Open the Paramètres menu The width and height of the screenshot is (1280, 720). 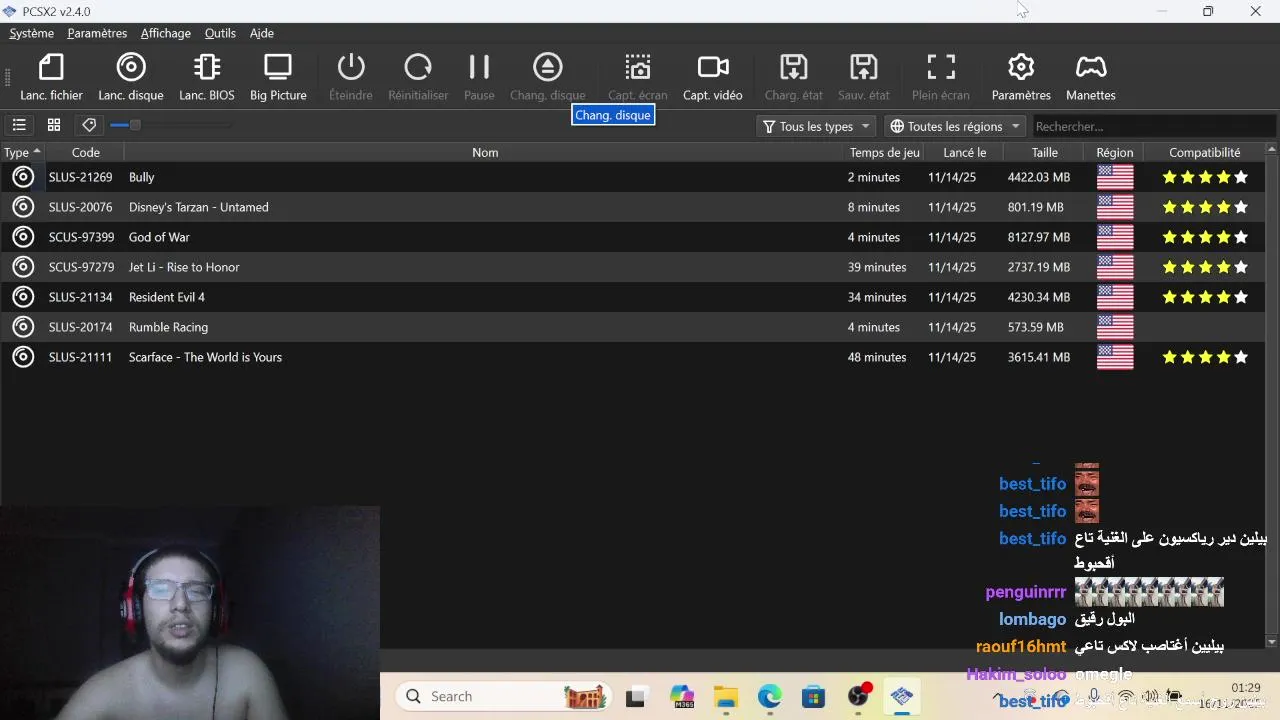[97, 33]
